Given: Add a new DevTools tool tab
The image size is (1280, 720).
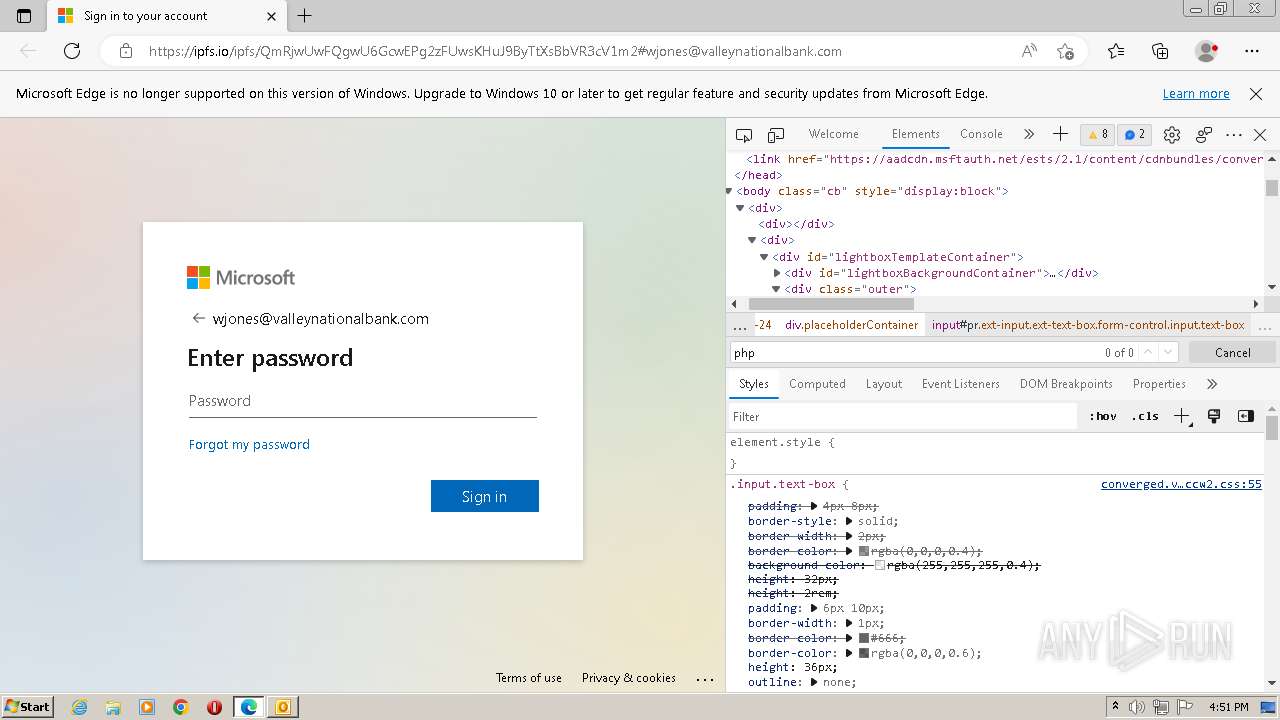Looking at the screenshot, I should tap(1060, 134).
